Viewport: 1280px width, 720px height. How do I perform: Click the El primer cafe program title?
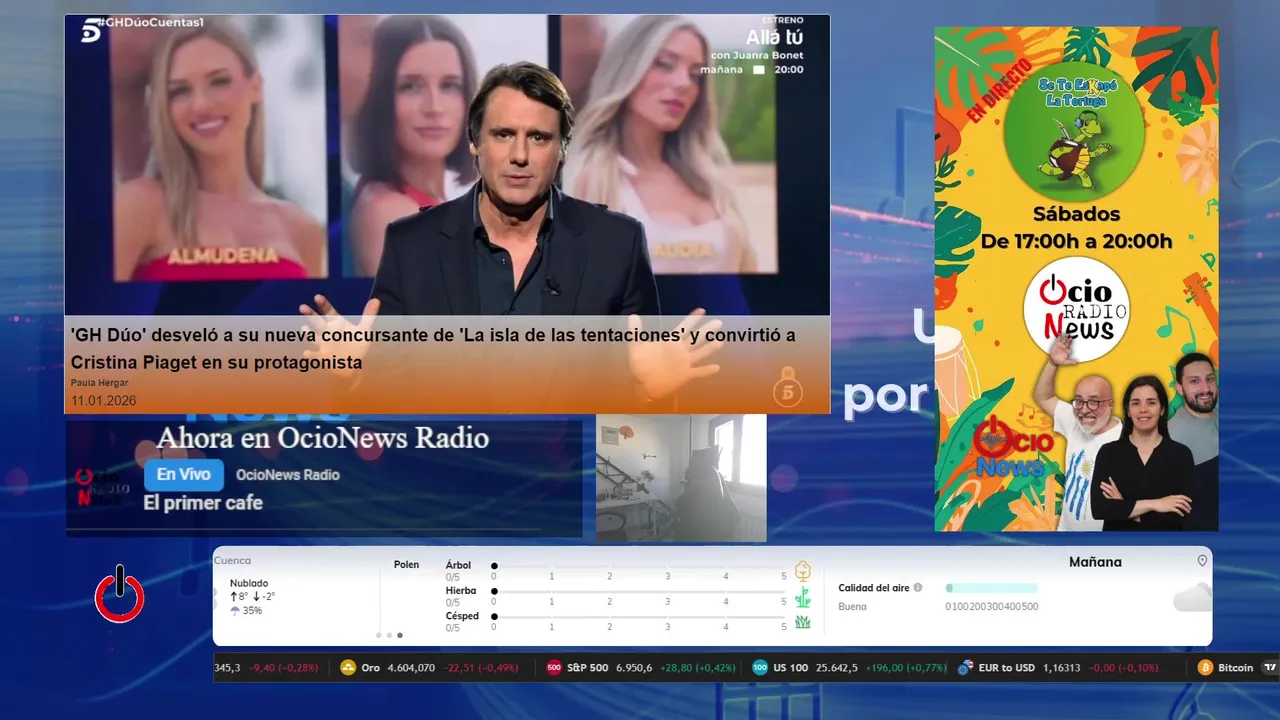tap(203, 503)
